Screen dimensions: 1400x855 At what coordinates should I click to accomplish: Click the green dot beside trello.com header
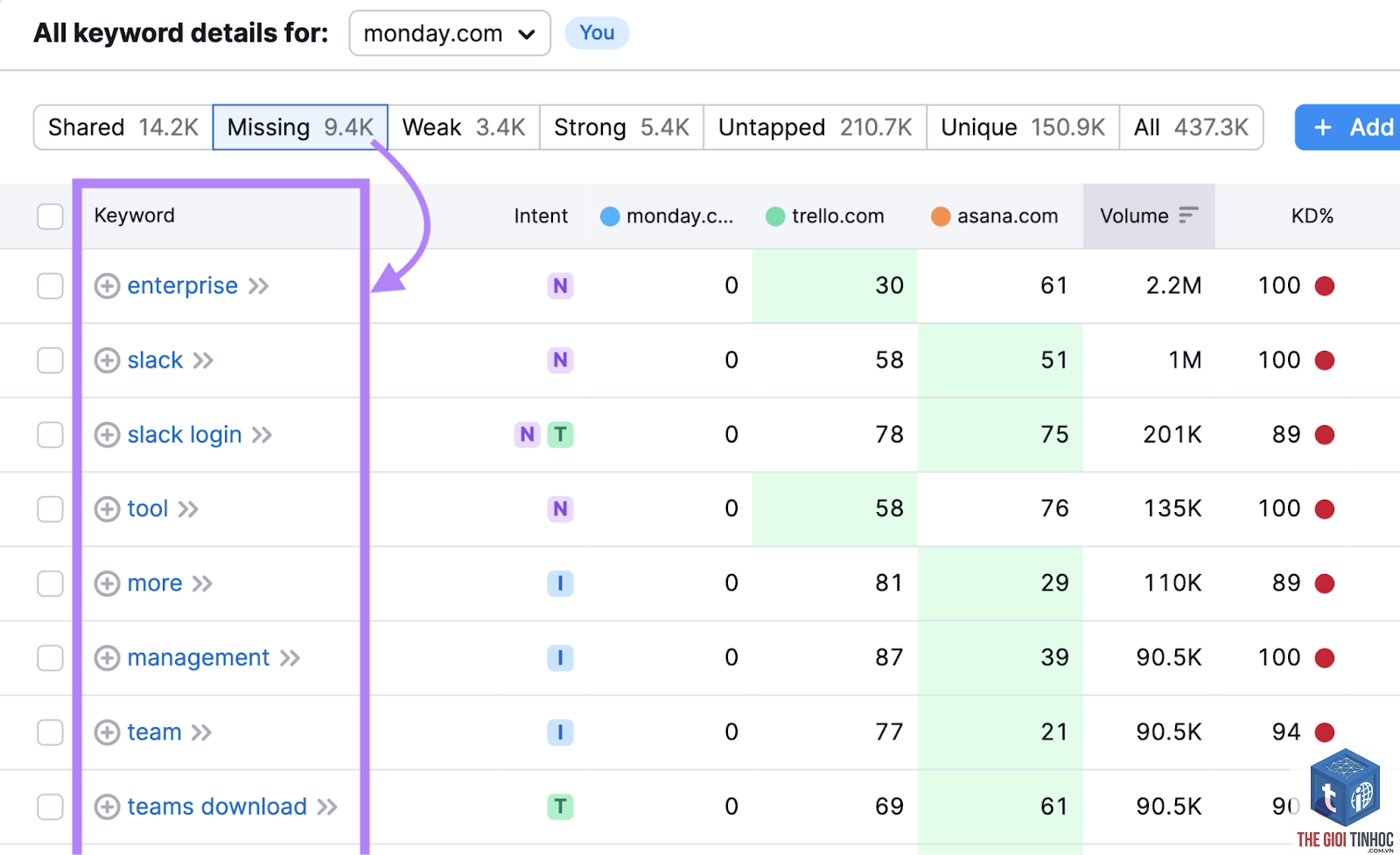pos(775,216)
